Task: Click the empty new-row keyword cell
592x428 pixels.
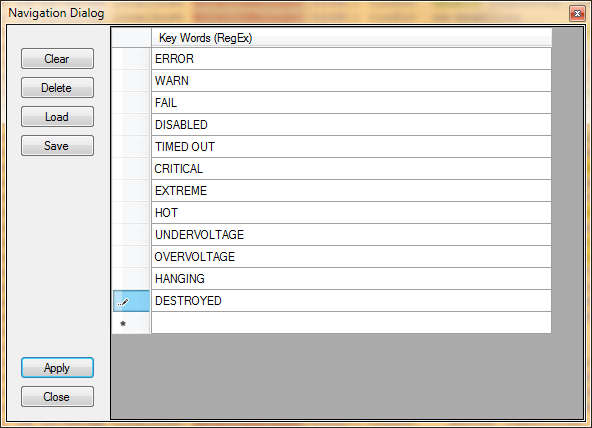Action: point(351,323)
